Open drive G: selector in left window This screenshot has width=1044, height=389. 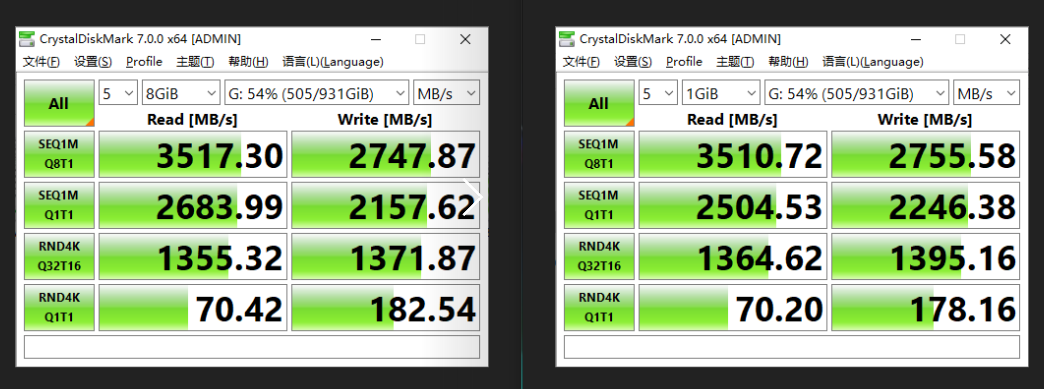tap(317, 93)
